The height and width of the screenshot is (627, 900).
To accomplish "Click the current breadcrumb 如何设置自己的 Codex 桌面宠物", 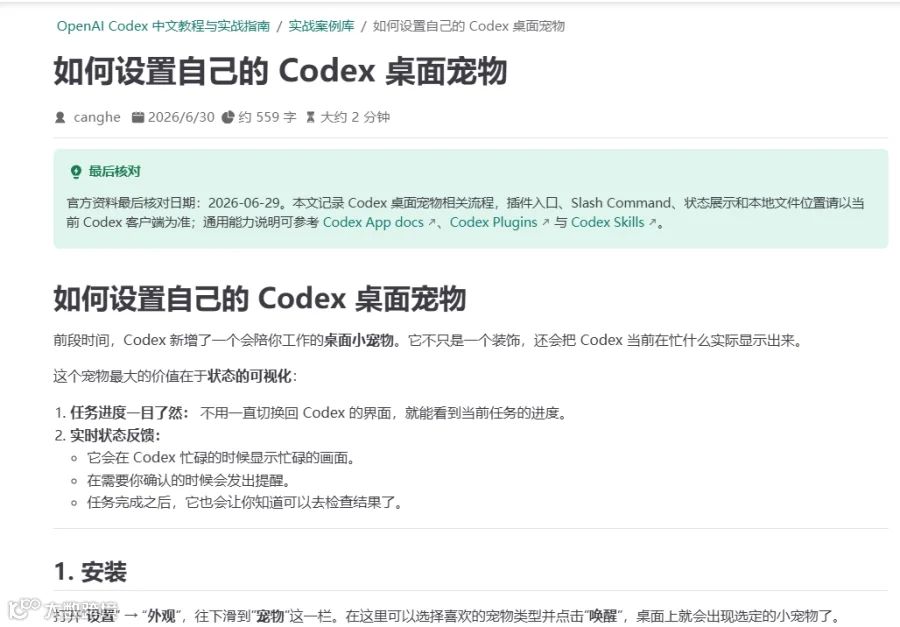I will tap(469, 26).
